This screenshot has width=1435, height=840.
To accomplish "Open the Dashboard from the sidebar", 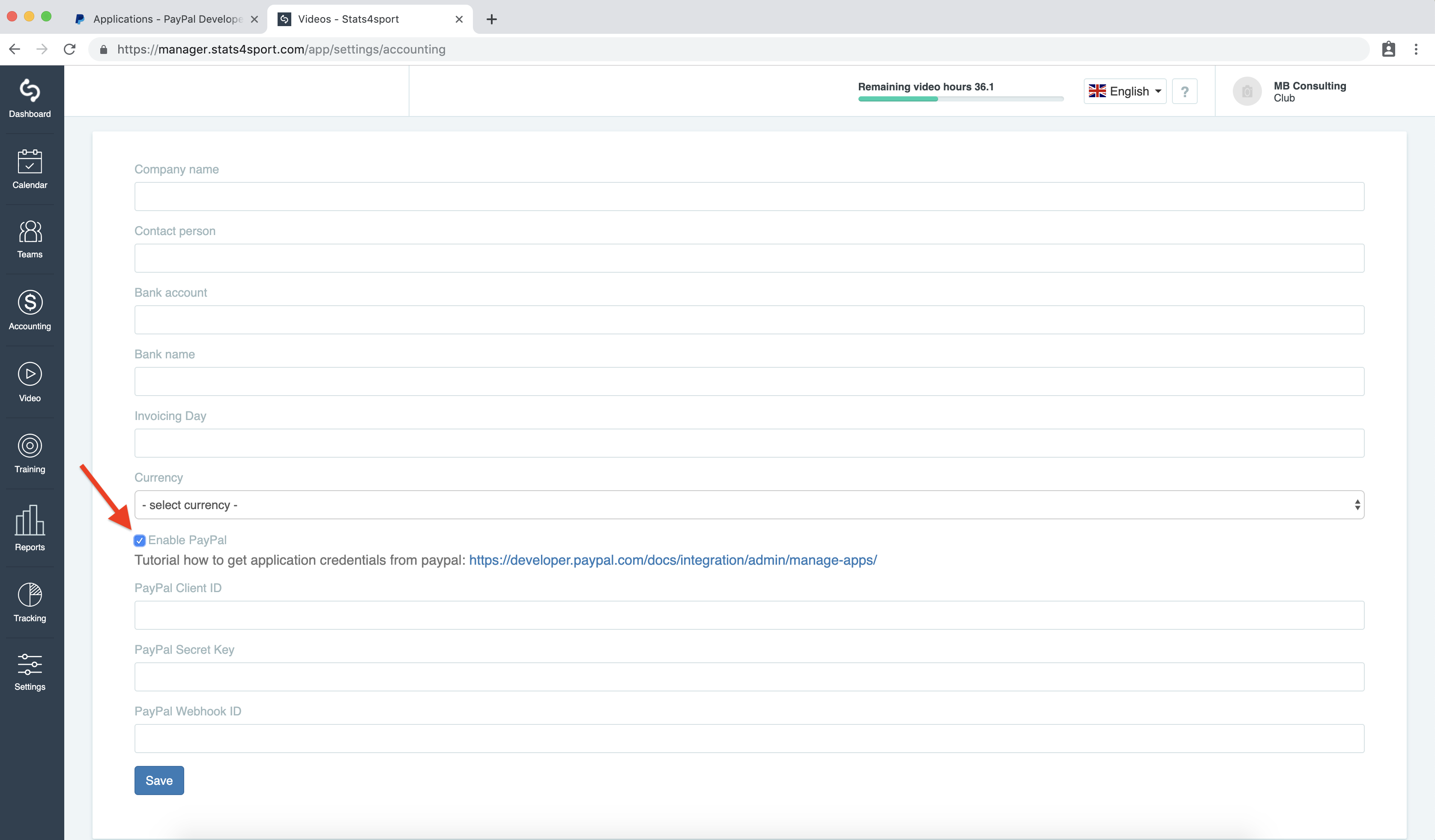I will tap(30, 99).
